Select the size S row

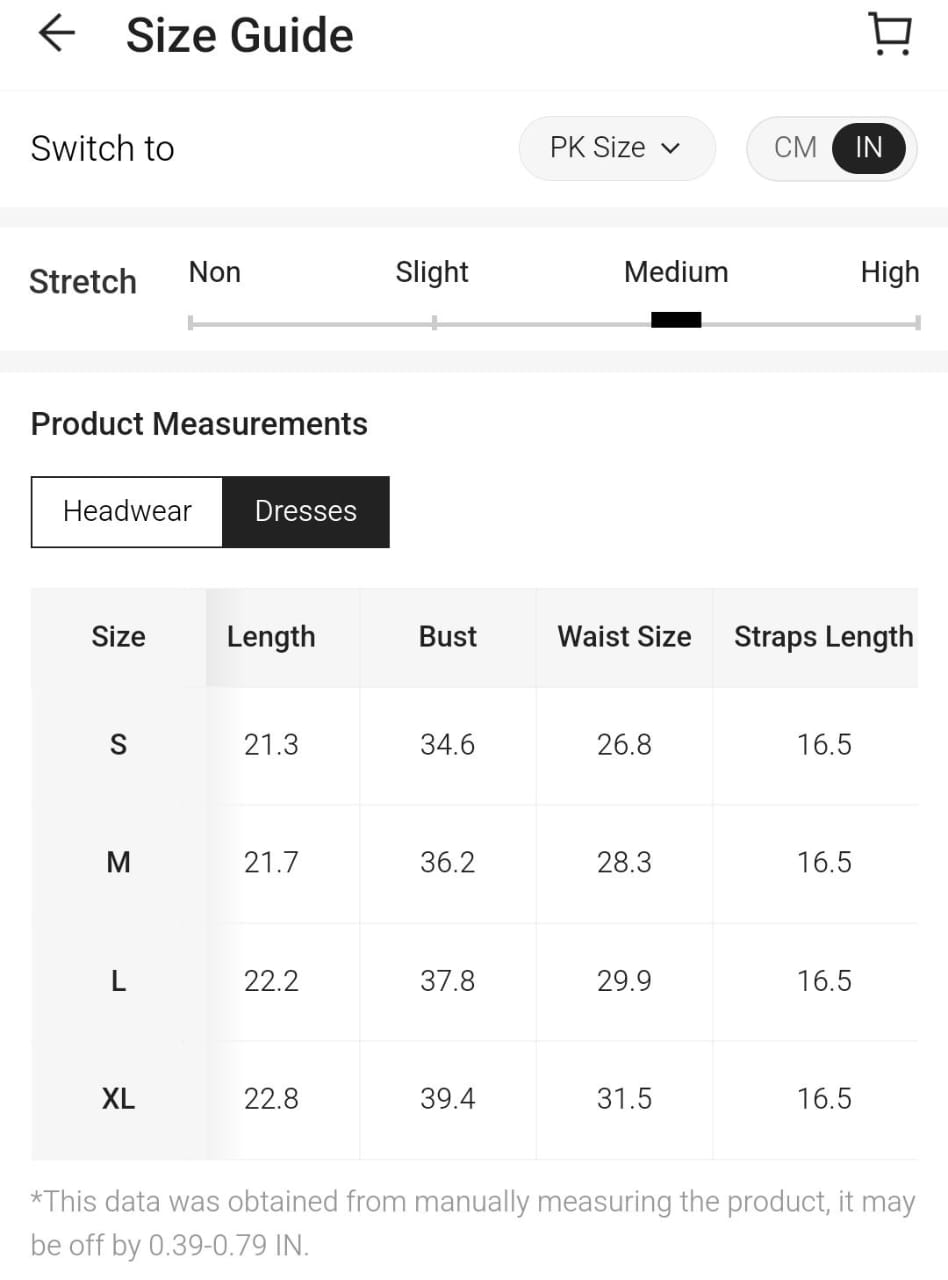pyautogui.click(x=118, y=745)
